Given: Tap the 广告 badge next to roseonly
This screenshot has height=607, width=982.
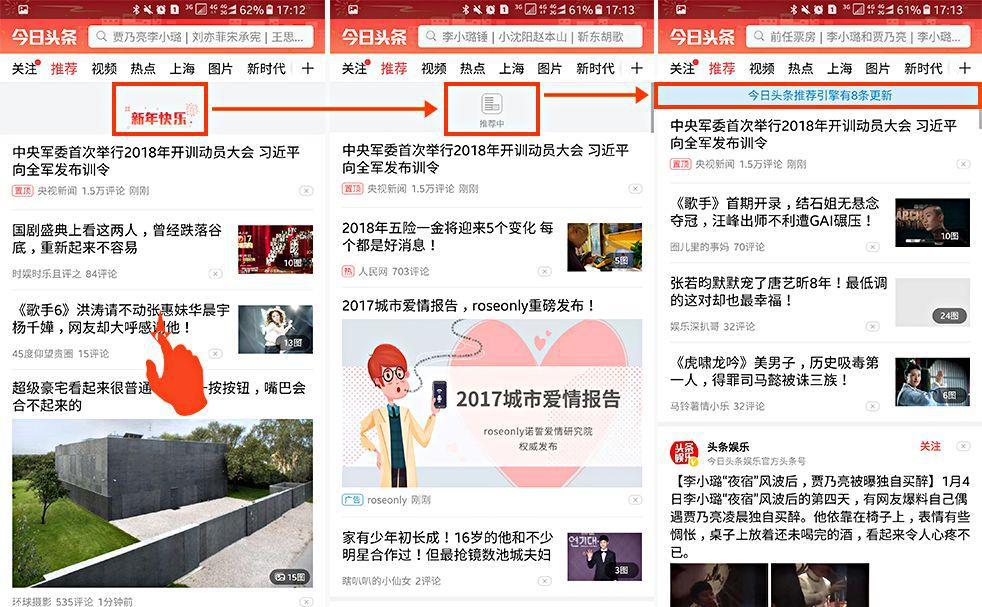Looking at the screenshot, I should 353,500.
